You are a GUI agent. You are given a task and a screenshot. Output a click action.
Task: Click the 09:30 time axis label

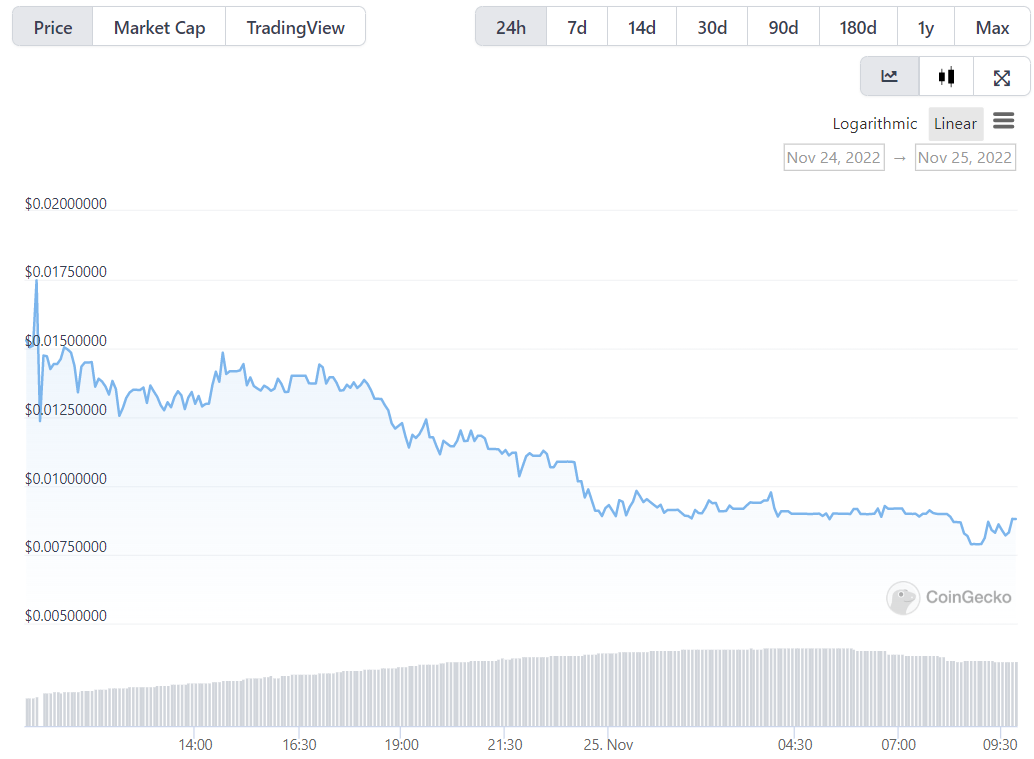(x=1000, y=744)
